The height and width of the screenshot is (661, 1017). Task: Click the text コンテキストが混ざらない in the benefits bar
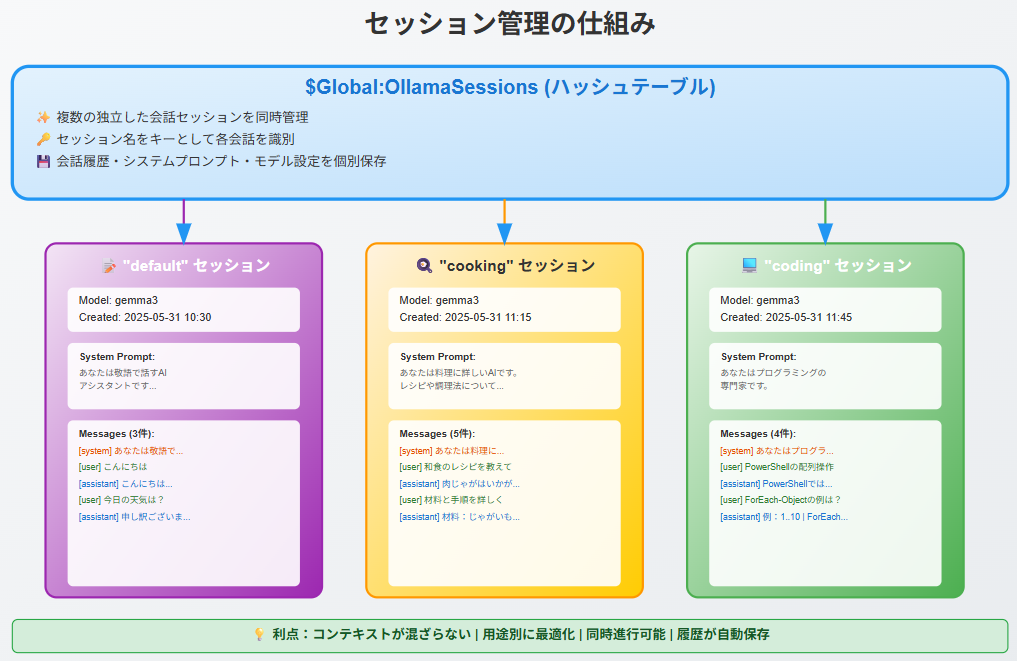[392, 634]
